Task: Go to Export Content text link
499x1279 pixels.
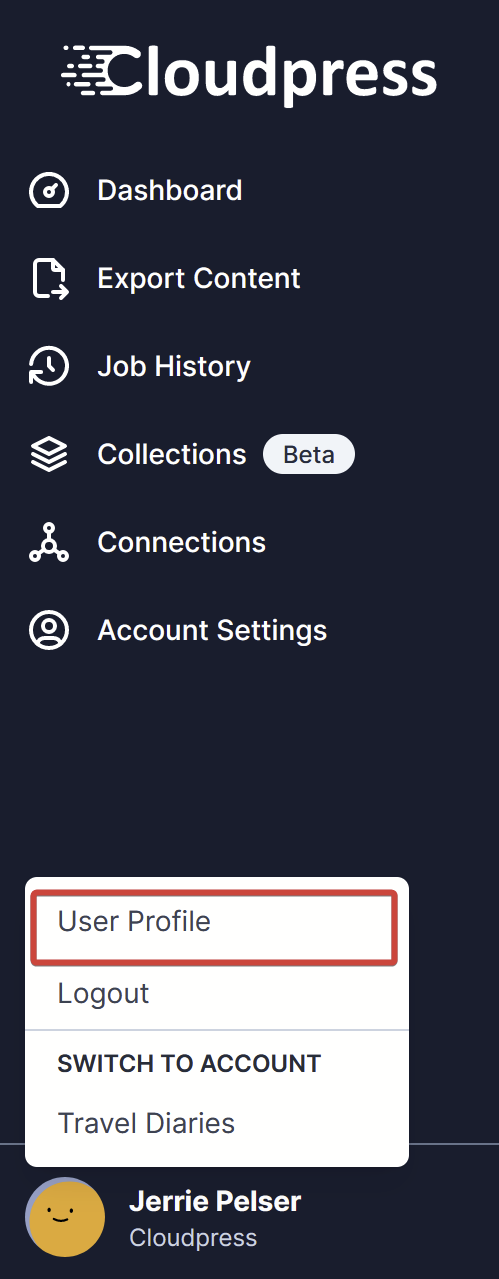Action: pos(199,278)
